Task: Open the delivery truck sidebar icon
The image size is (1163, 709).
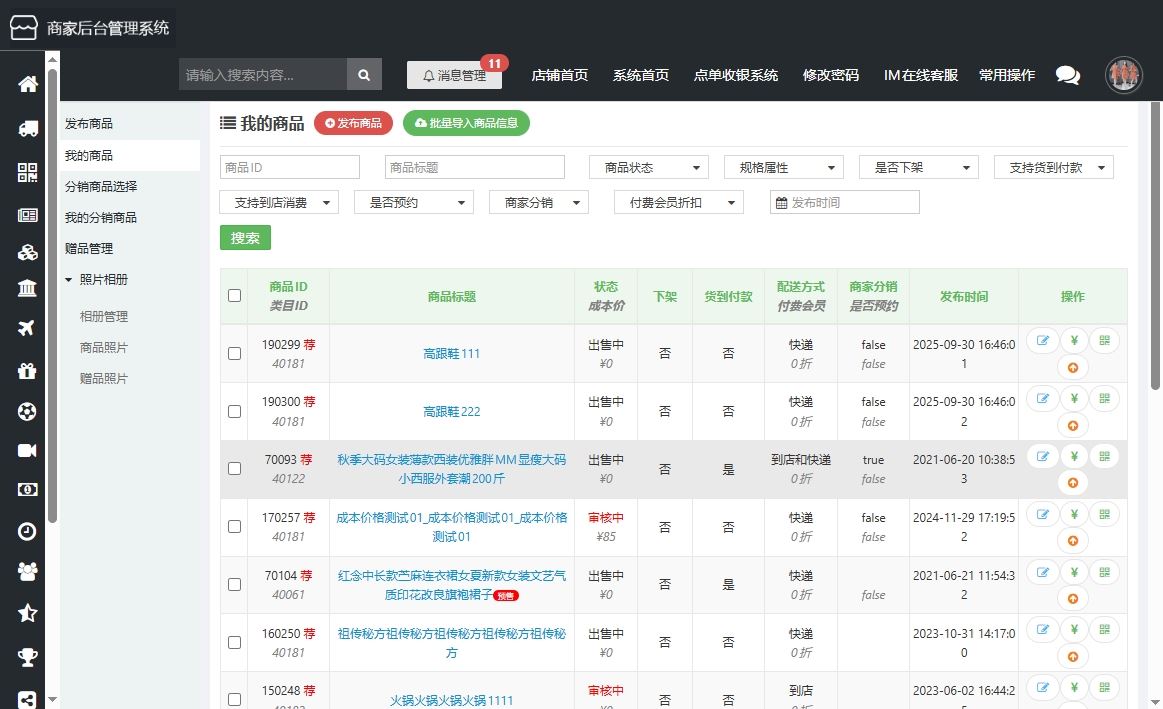Action: point(27,128)
